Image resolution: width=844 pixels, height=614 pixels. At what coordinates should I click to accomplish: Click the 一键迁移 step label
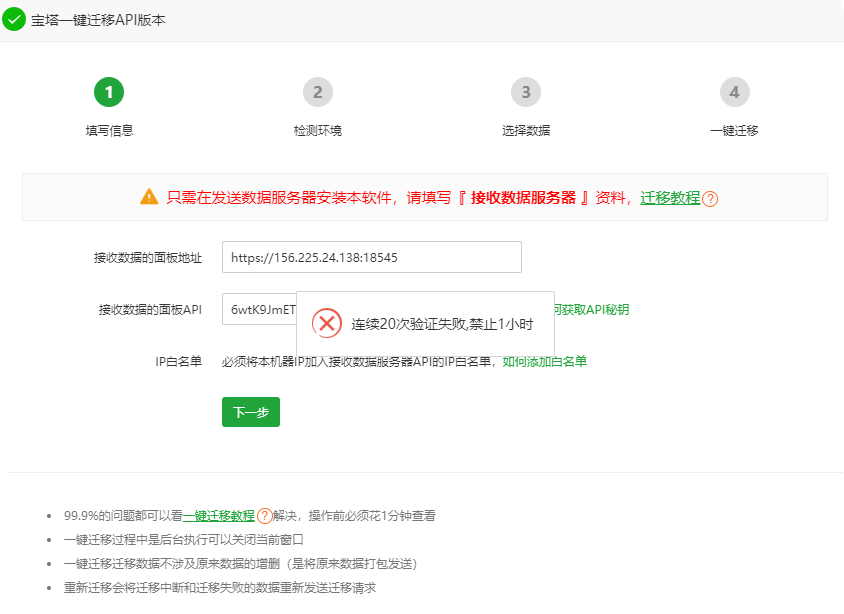[734, 131]
